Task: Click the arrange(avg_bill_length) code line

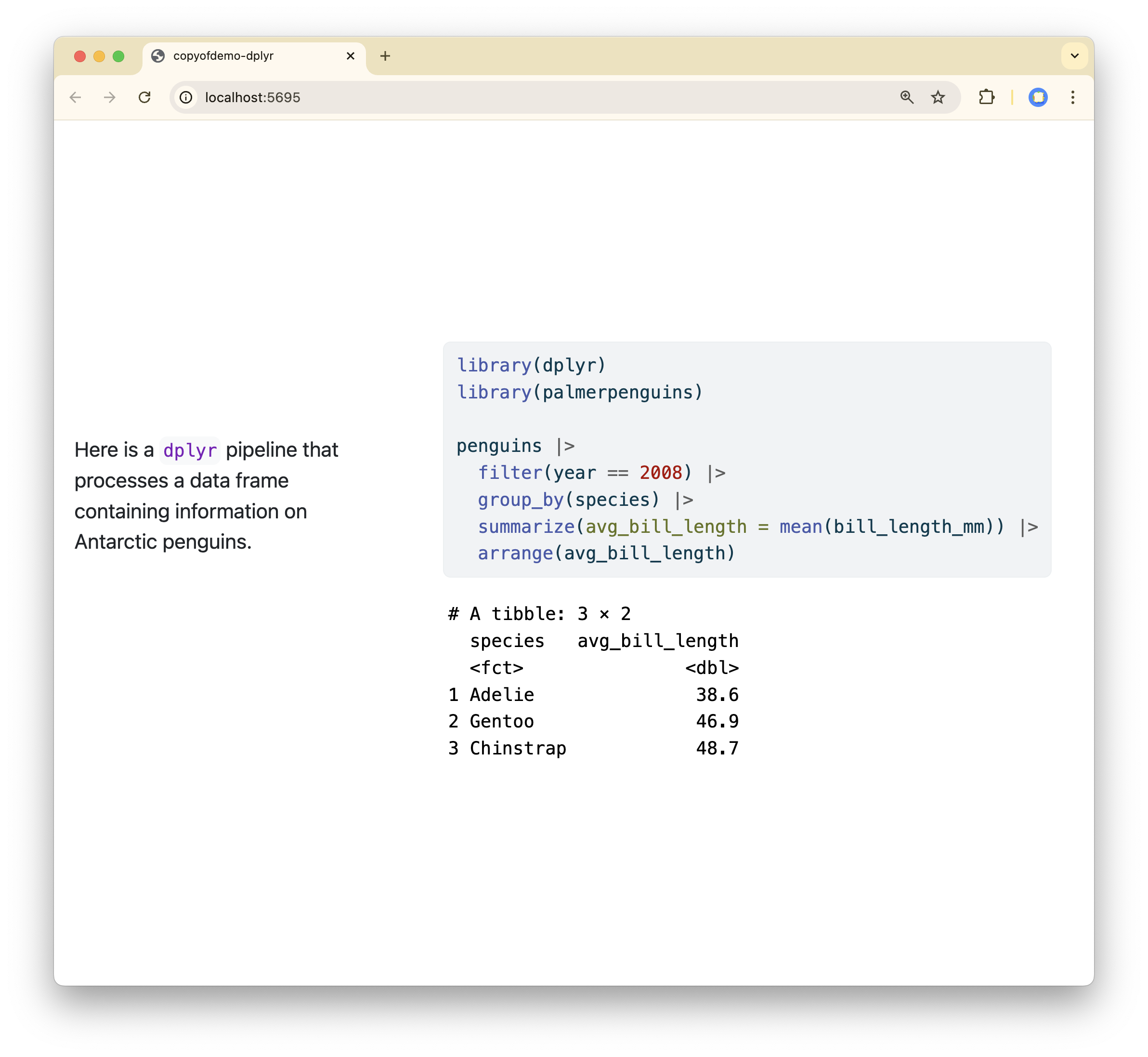Action: (x=606, y=553)
